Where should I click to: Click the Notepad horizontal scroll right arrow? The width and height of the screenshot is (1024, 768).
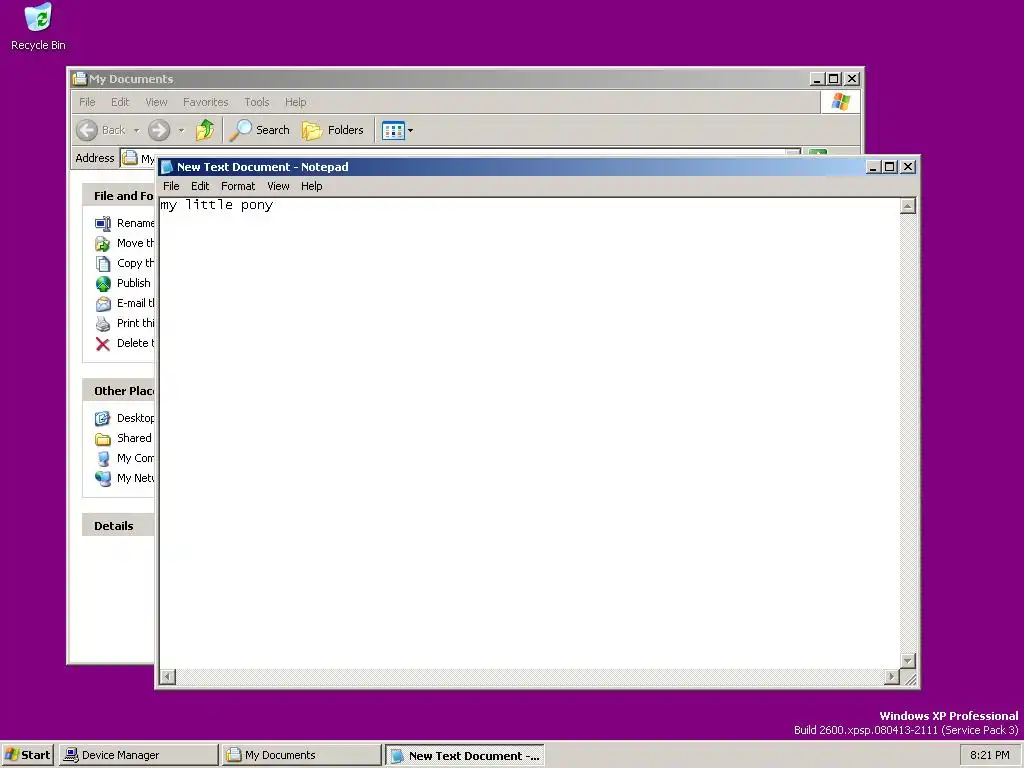coord(892,677)
